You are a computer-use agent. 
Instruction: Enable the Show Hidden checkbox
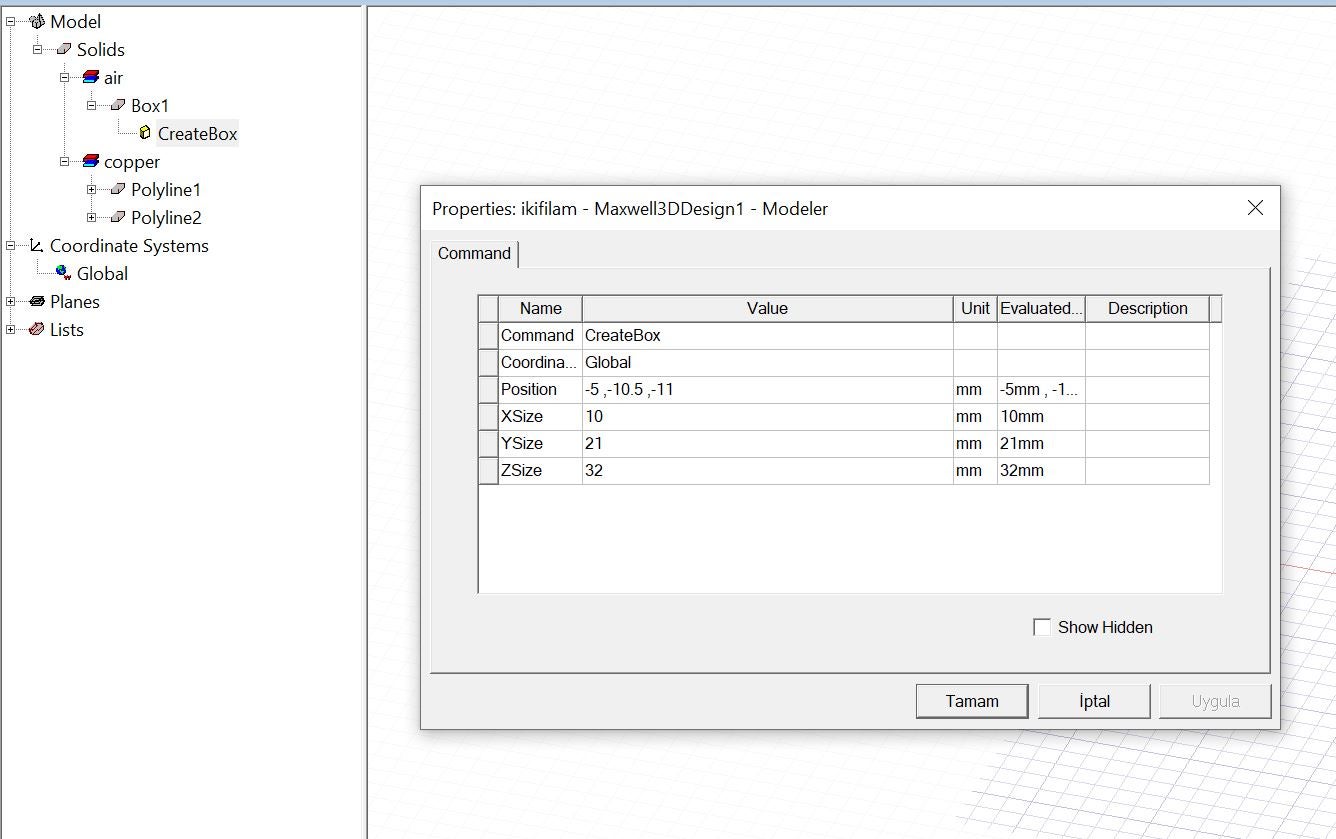(1042, 627)
